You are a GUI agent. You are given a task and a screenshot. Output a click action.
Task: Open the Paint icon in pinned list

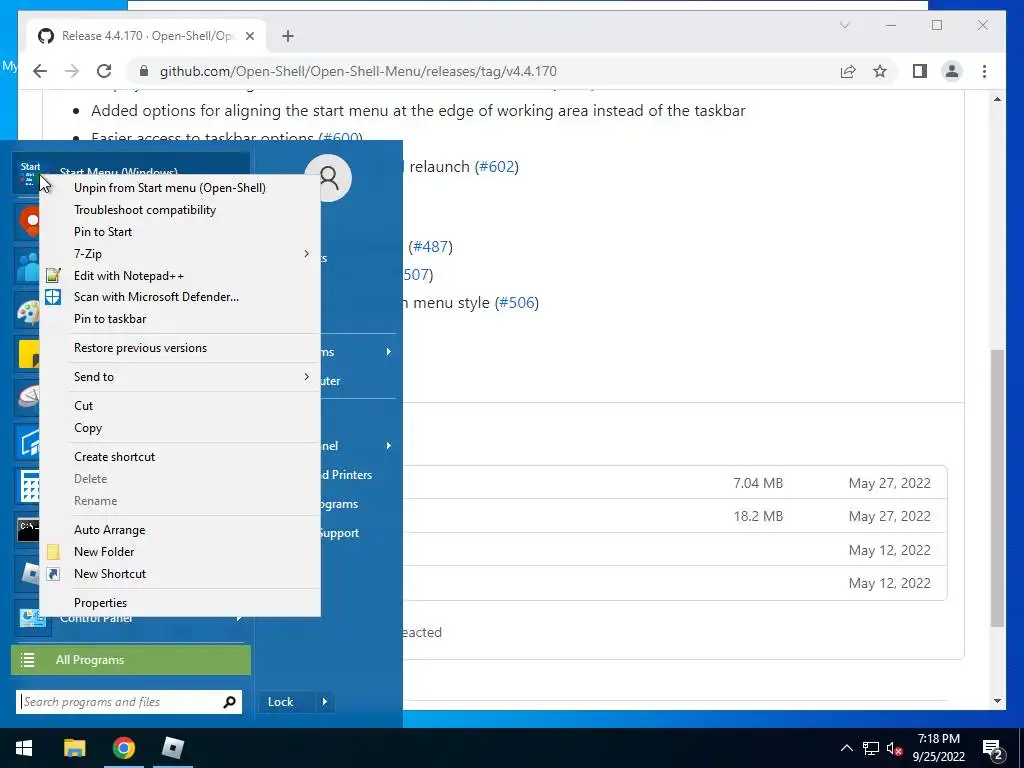click(29, 312)
